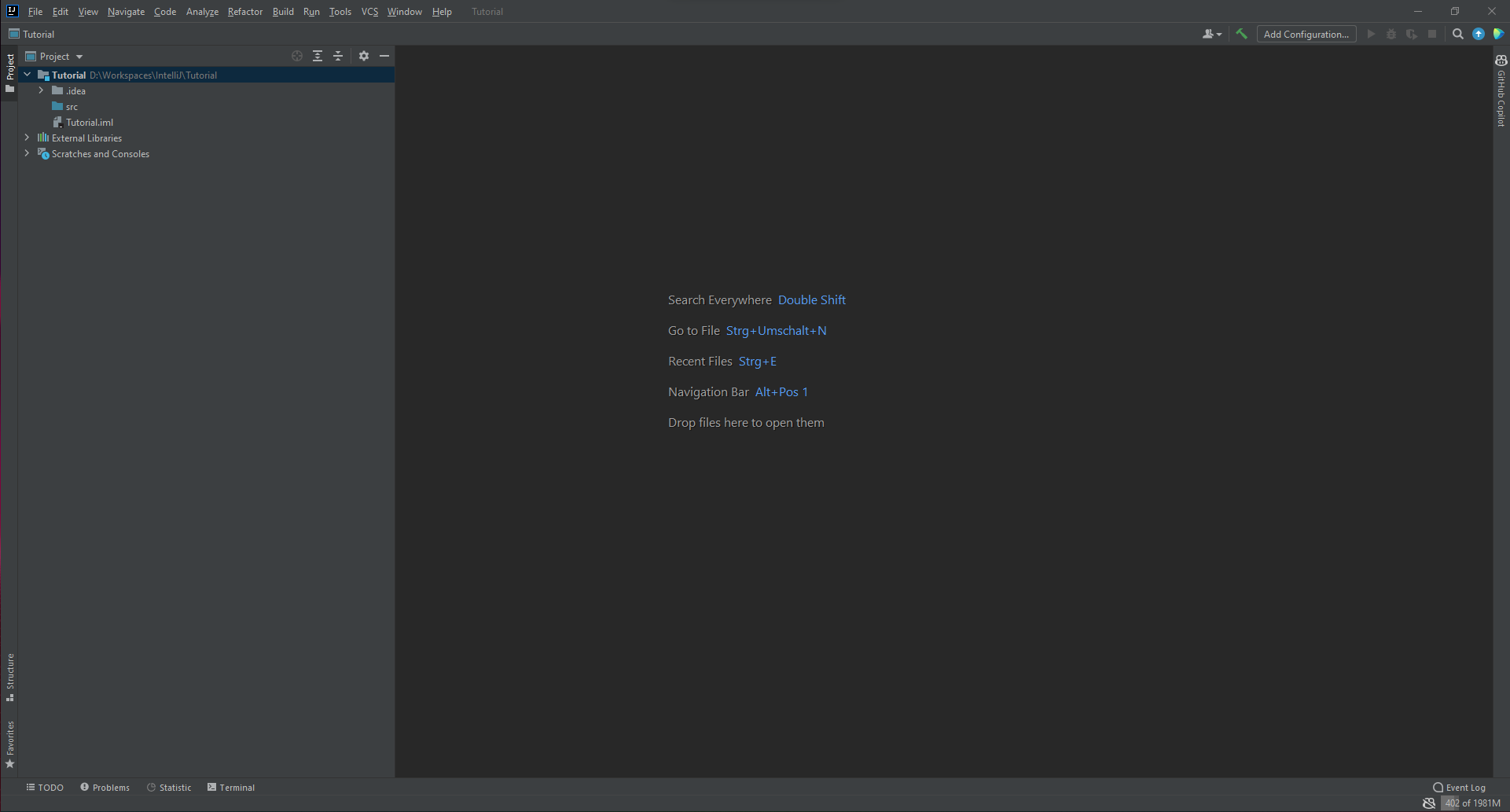
Task: Open the Help menu
Action: [442, 12]
